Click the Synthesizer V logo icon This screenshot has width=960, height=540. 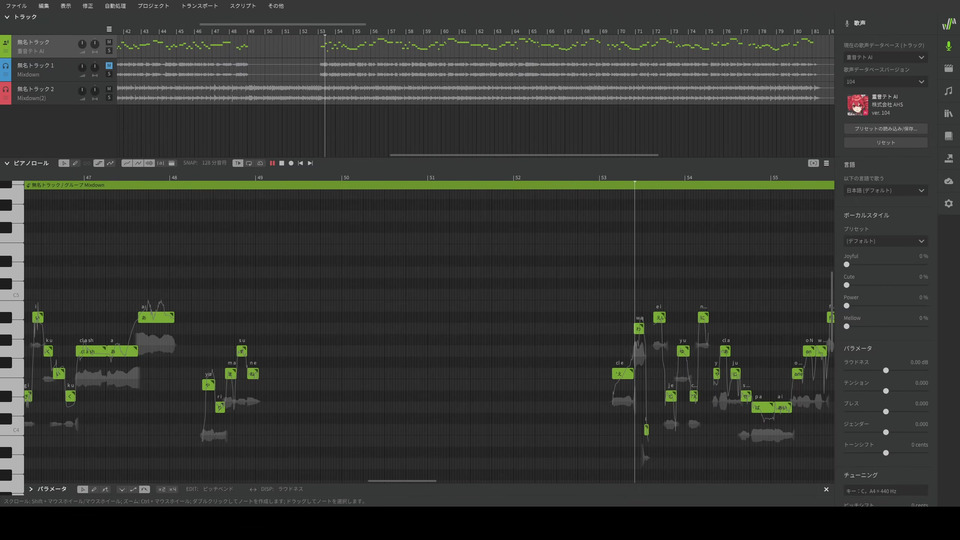948,23
